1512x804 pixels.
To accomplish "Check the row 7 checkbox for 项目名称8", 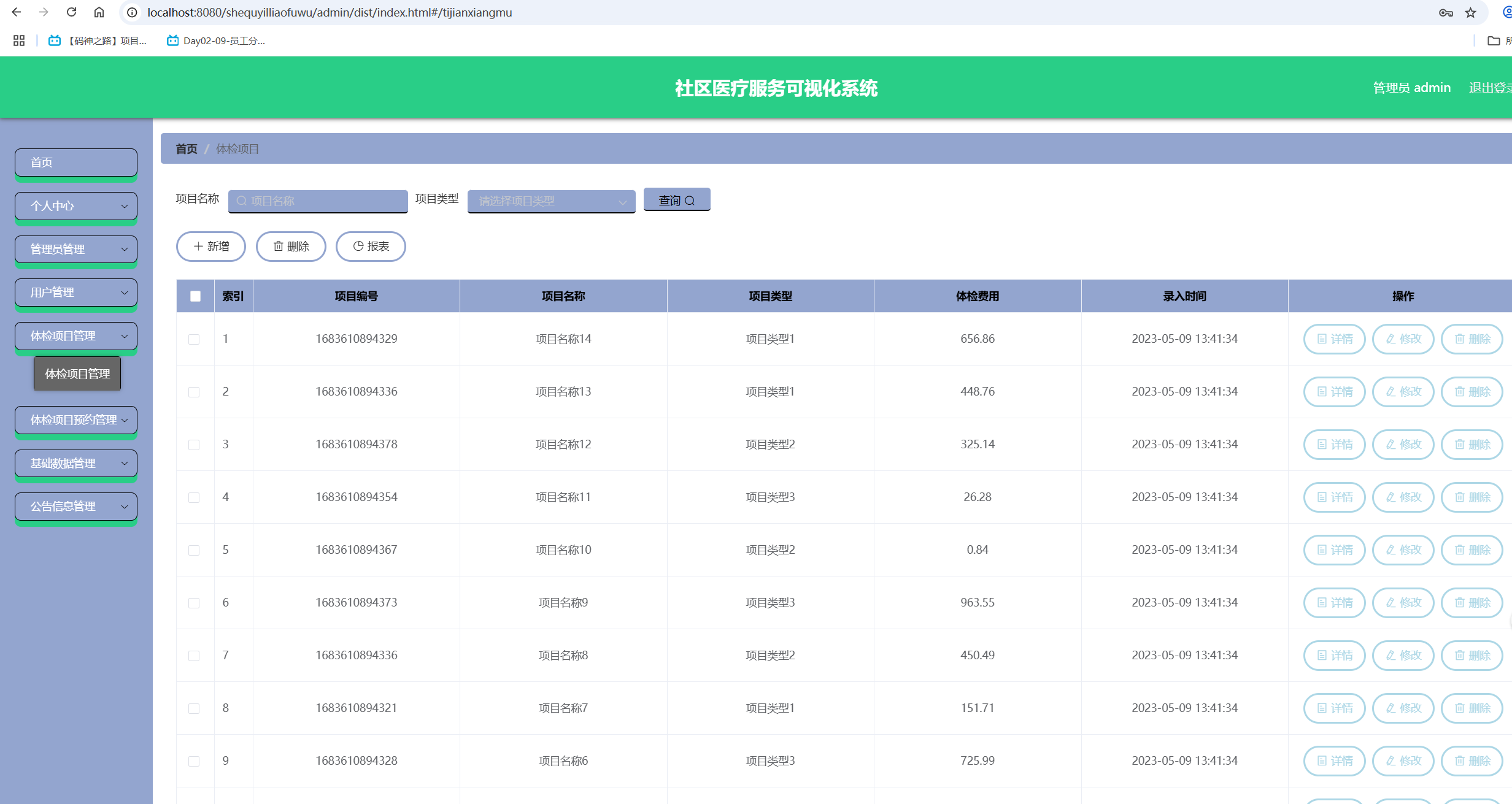I will pos(194,656).
